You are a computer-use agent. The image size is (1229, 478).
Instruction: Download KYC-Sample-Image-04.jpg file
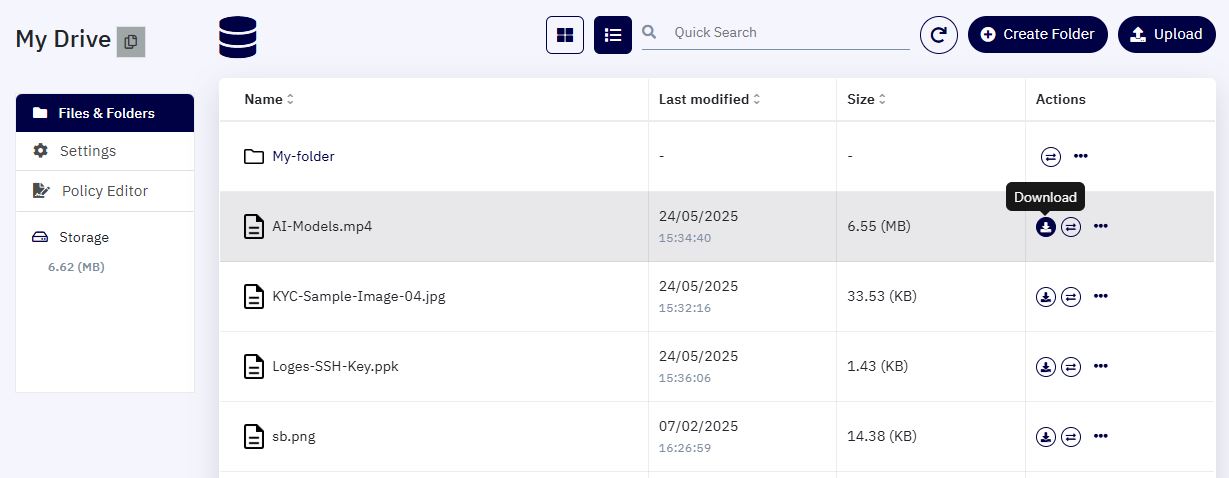pos(1046,297)
